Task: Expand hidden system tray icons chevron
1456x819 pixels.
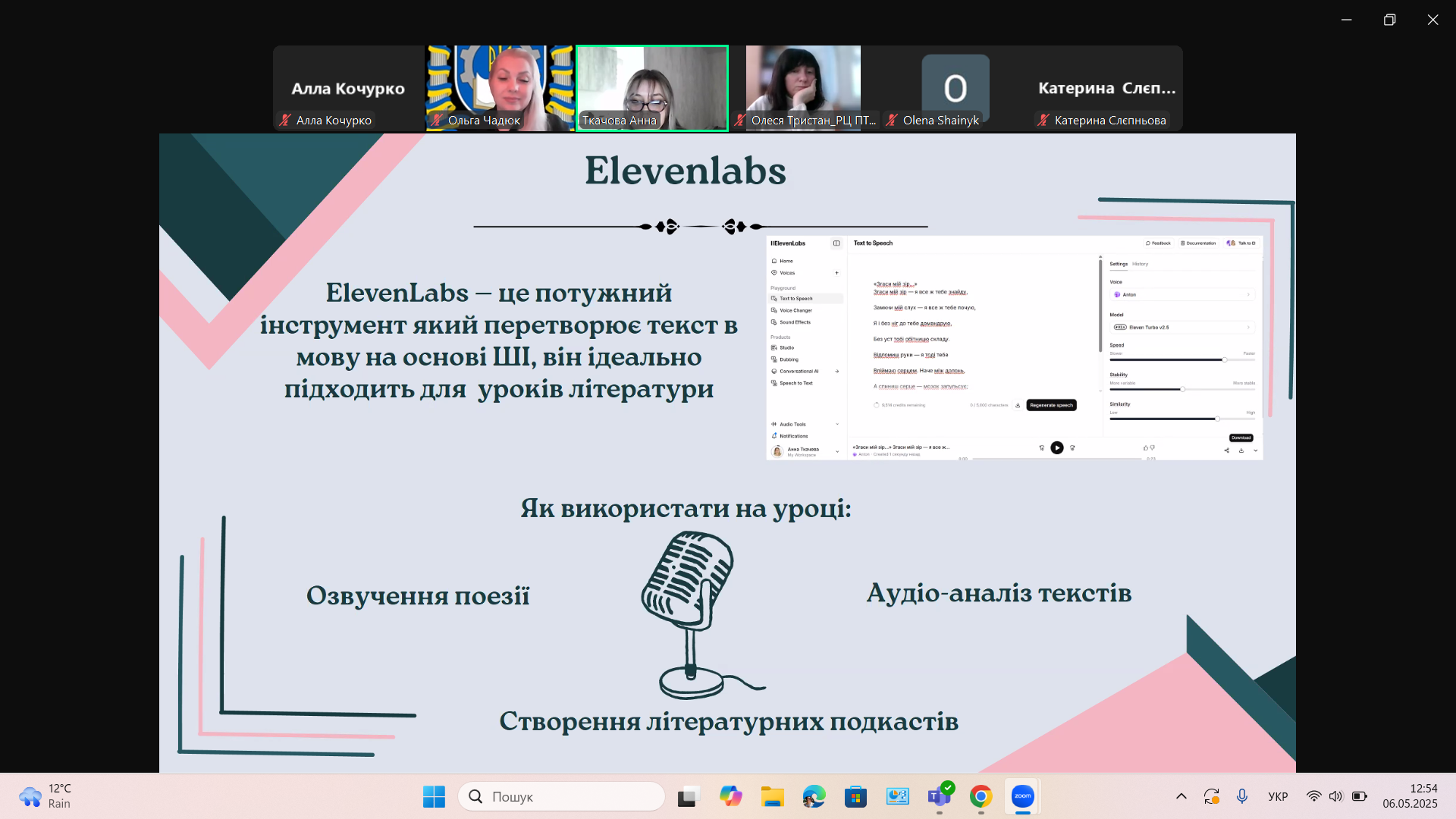Action: pyautogui.click(x=1181, y=796)
